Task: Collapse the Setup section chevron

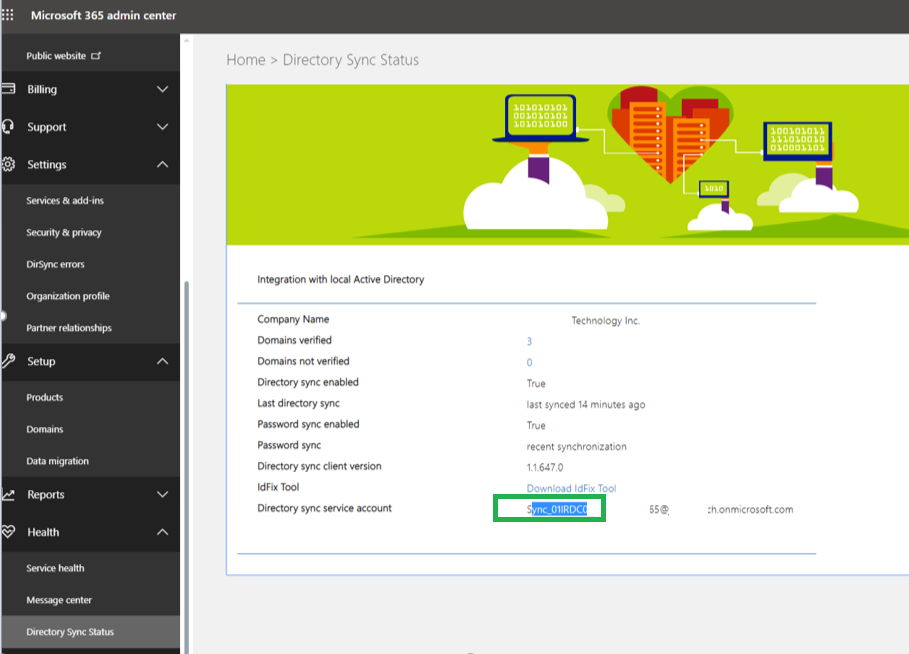Action: tap(163, 361)
